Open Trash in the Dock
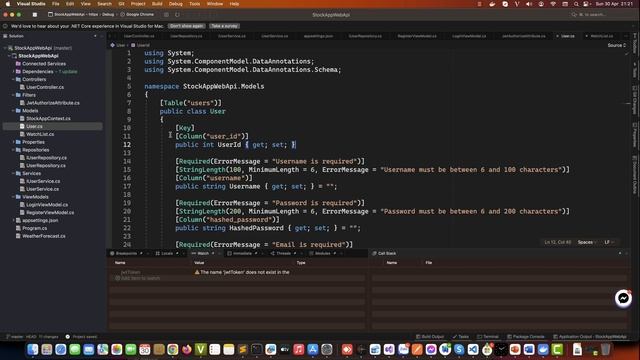This screenshot has width=640, height=360. point(606,349)
